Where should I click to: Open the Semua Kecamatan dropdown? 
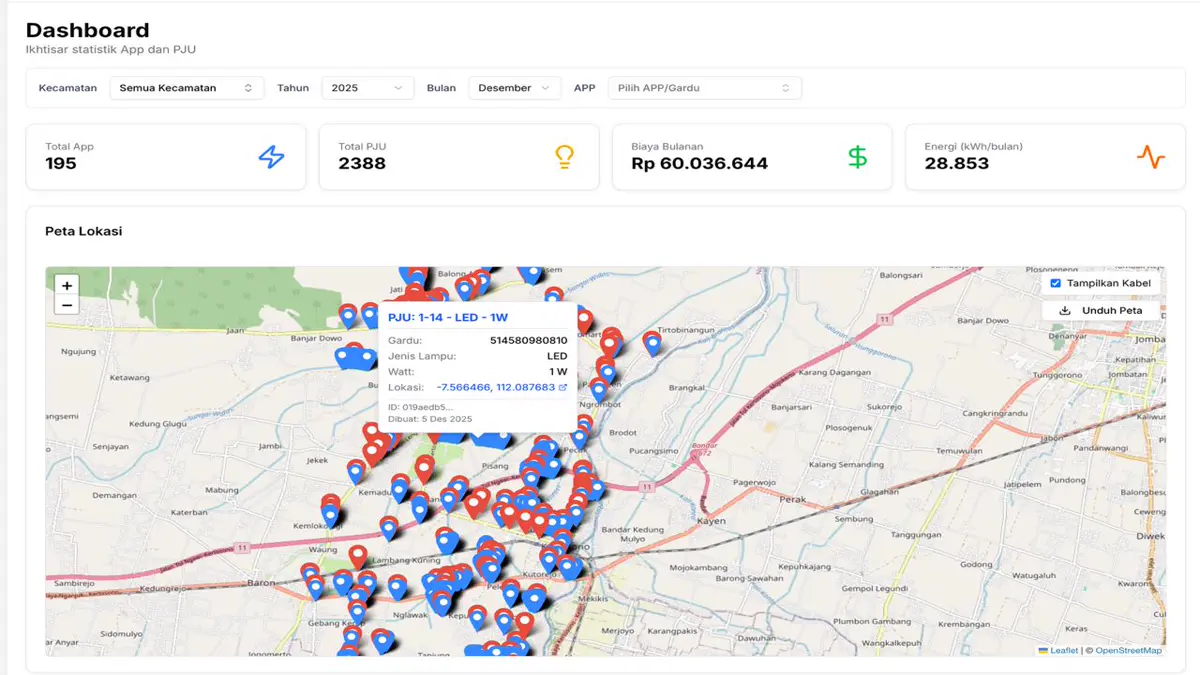pos(186,88)
